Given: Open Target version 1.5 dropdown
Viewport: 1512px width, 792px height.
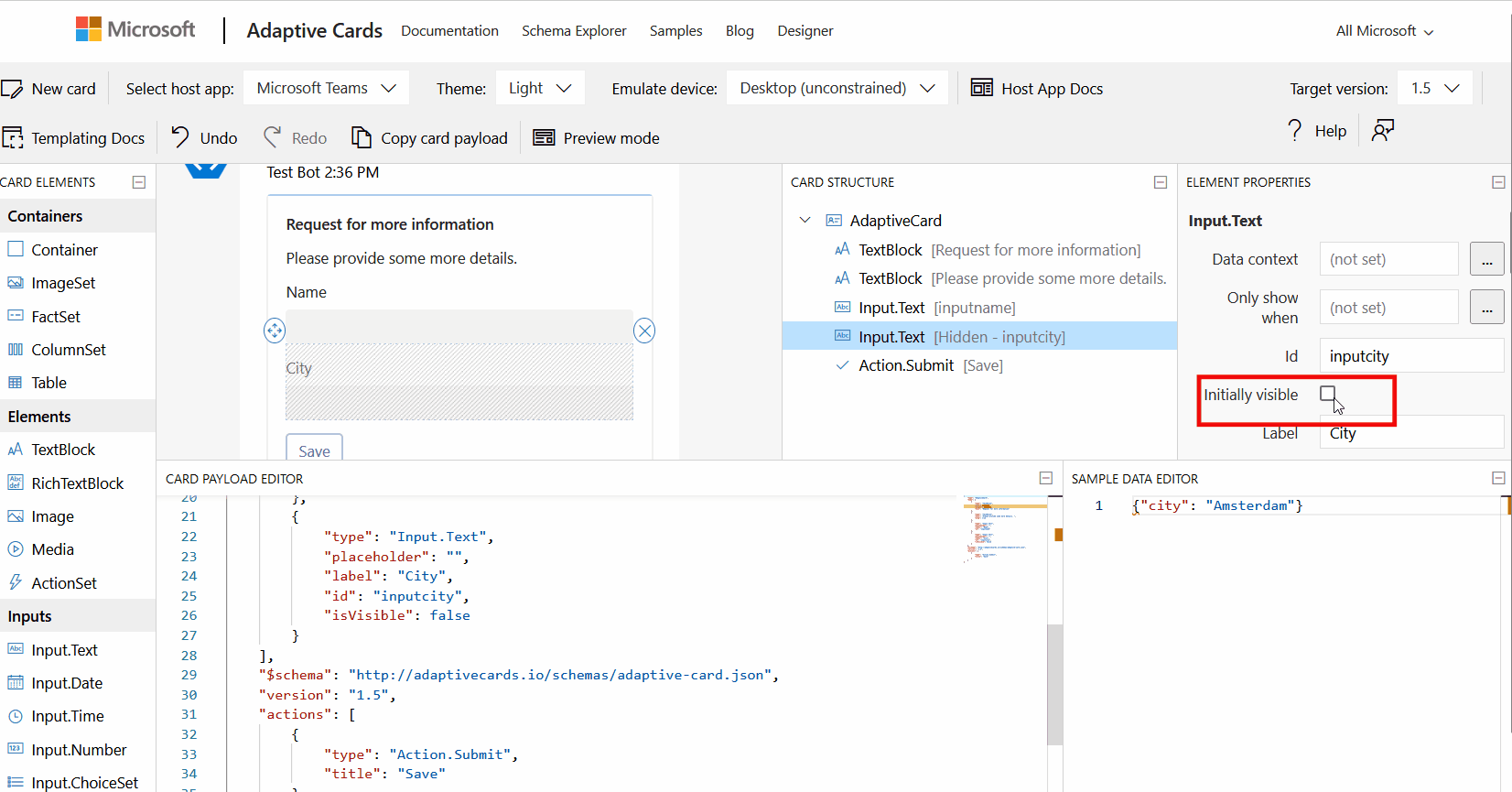Looking at the screenshot, I should tap(1435, 88).
